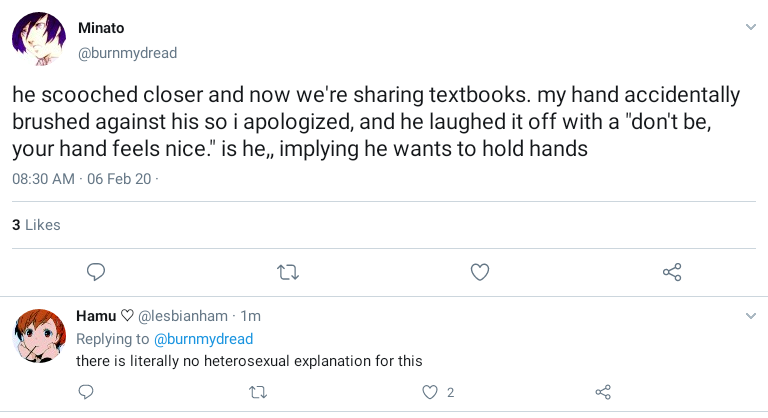
Task: Share Hamu's reply
Action: click(603, 392)
